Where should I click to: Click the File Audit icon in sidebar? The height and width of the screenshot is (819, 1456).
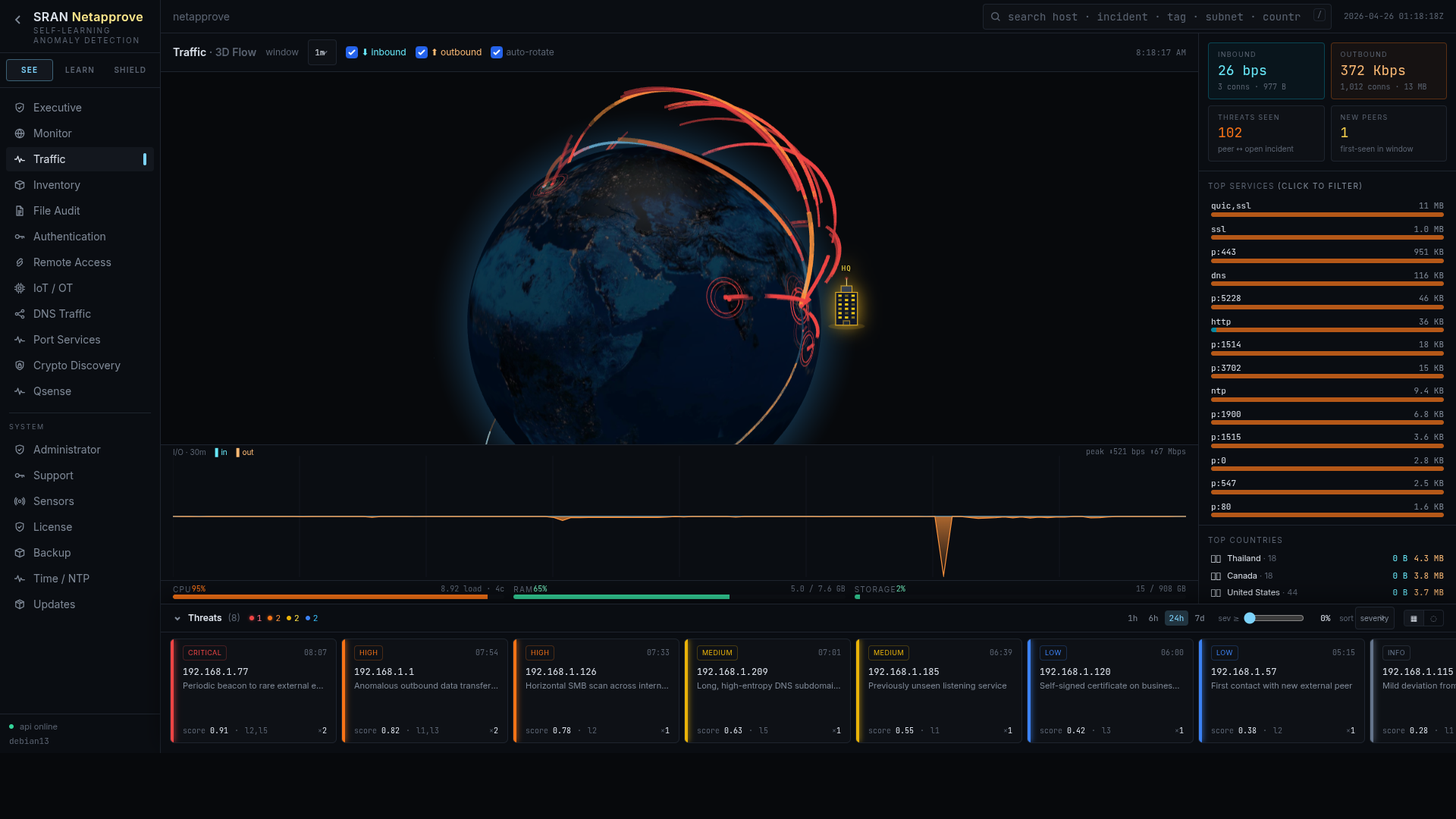pos(20,211)
